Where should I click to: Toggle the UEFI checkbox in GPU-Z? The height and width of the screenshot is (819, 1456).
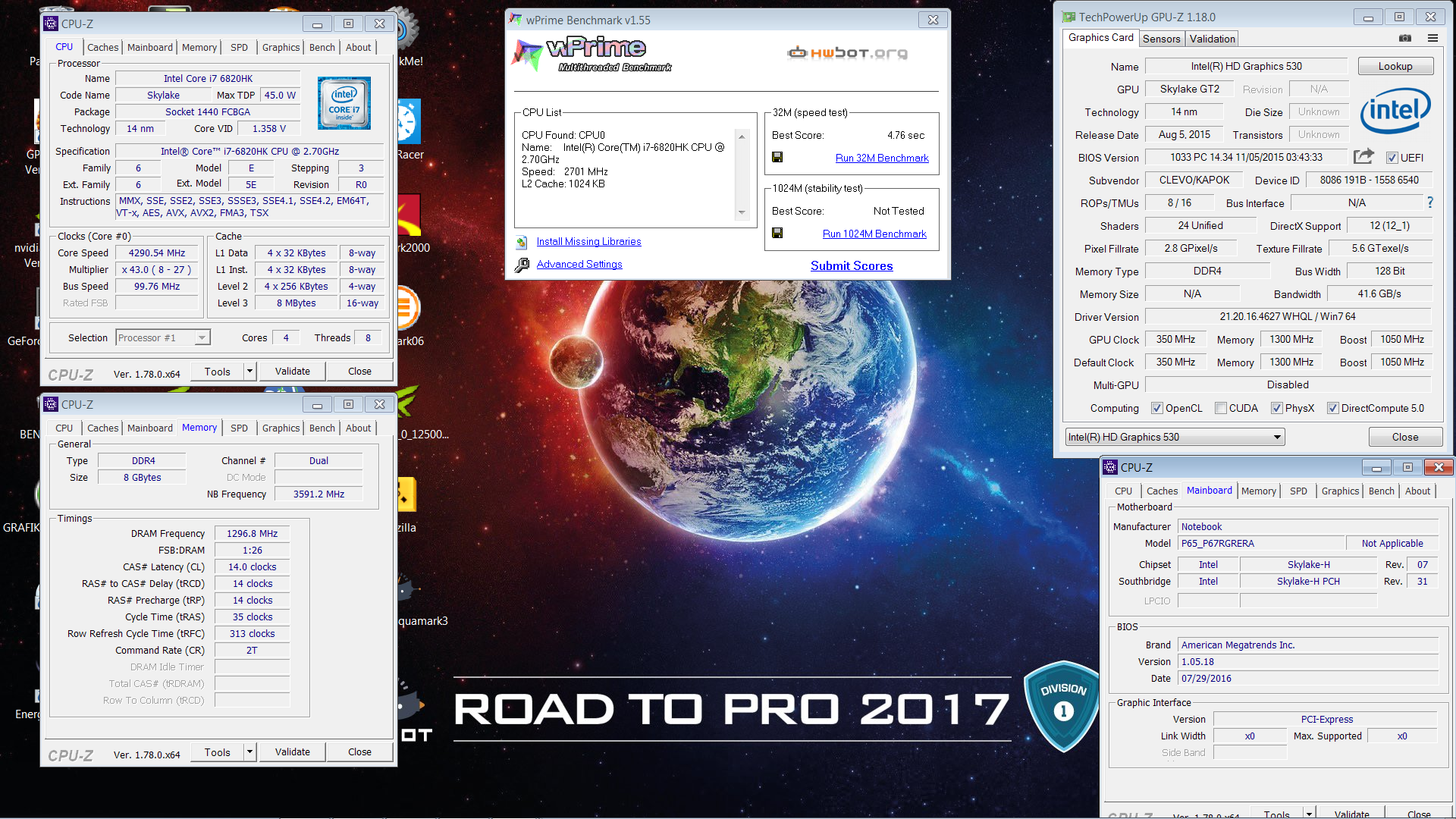(1392, 158)
